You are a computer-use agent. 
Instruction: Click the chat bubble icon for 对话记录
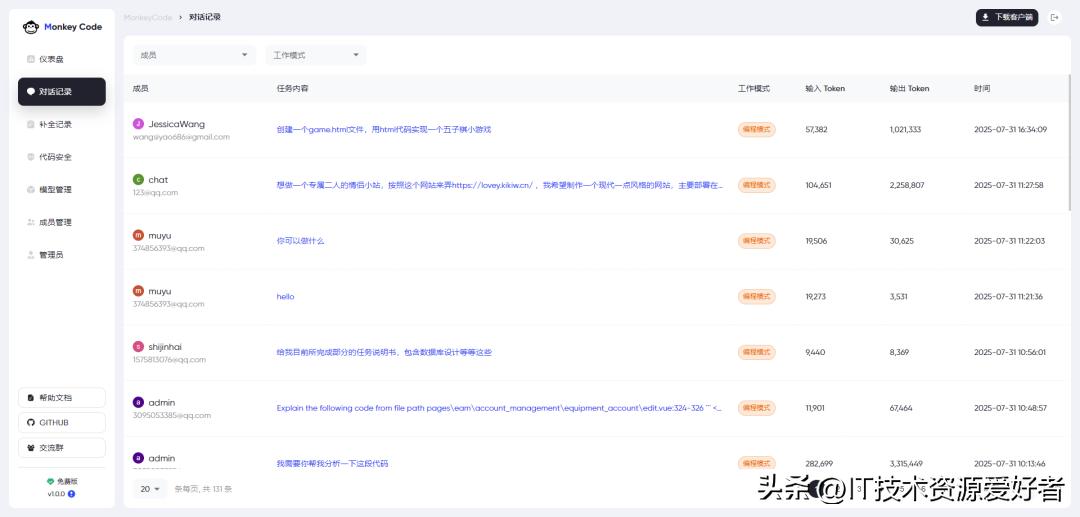(x=30, y=92)
